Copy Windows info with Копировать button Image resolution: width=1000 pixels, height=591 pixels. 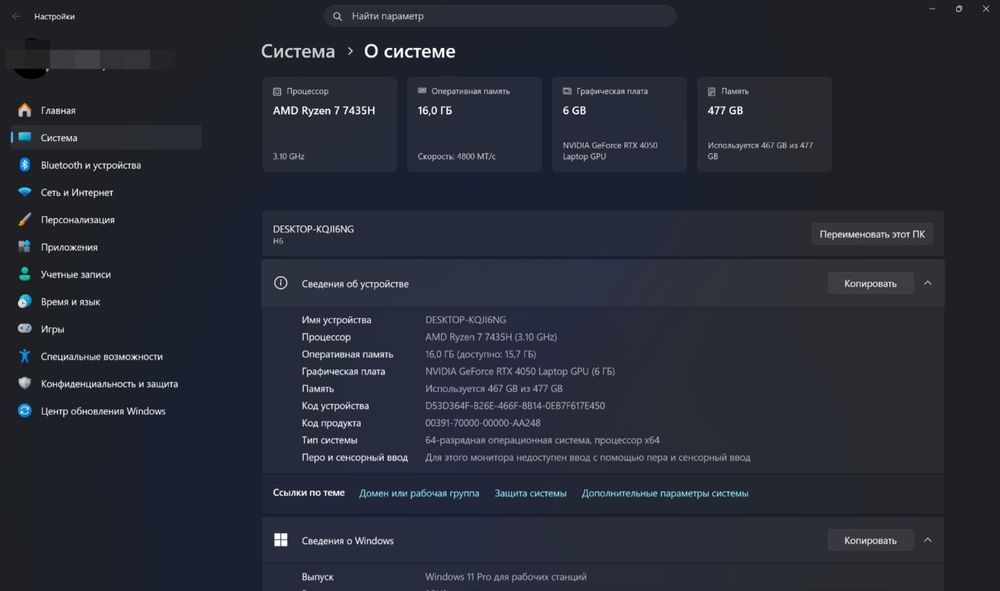(870, 540)
